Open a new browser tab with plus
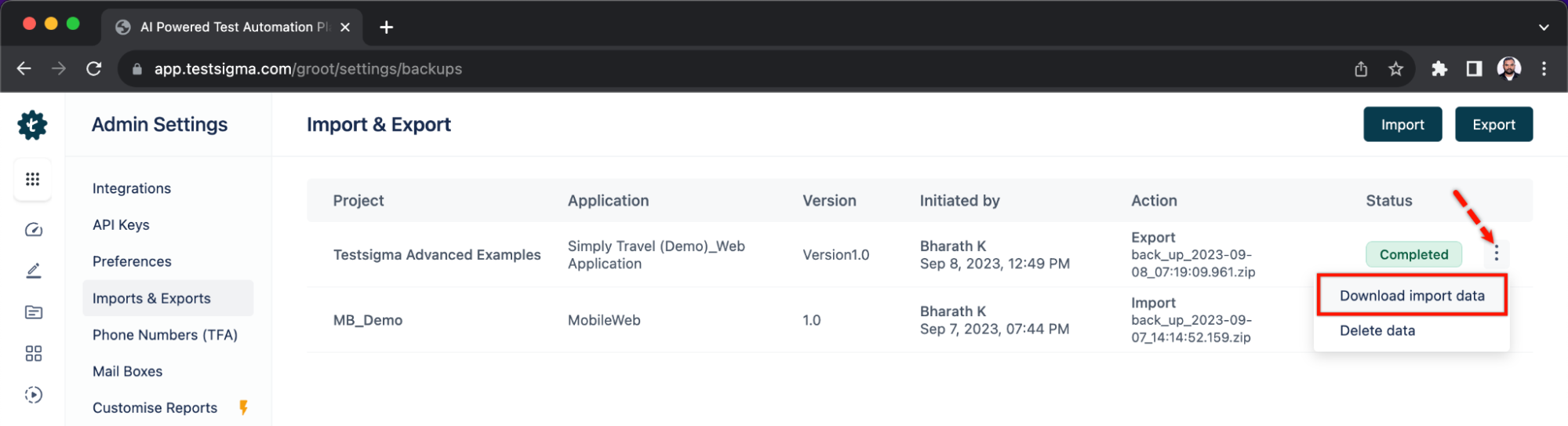 click(x=386, y=27)
